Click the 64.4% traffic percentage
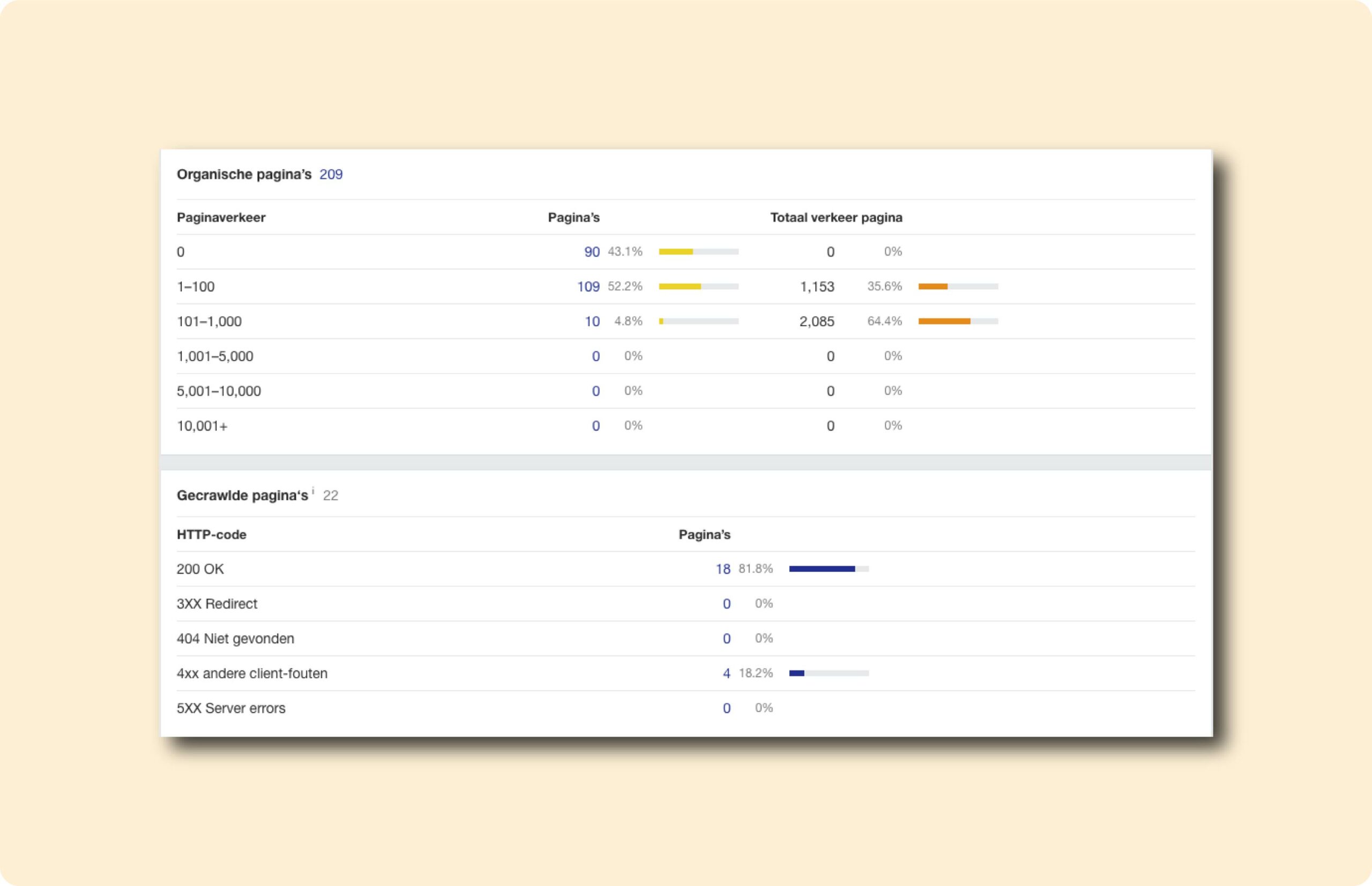The image size is (1372, 886). (x=884, y=321)
